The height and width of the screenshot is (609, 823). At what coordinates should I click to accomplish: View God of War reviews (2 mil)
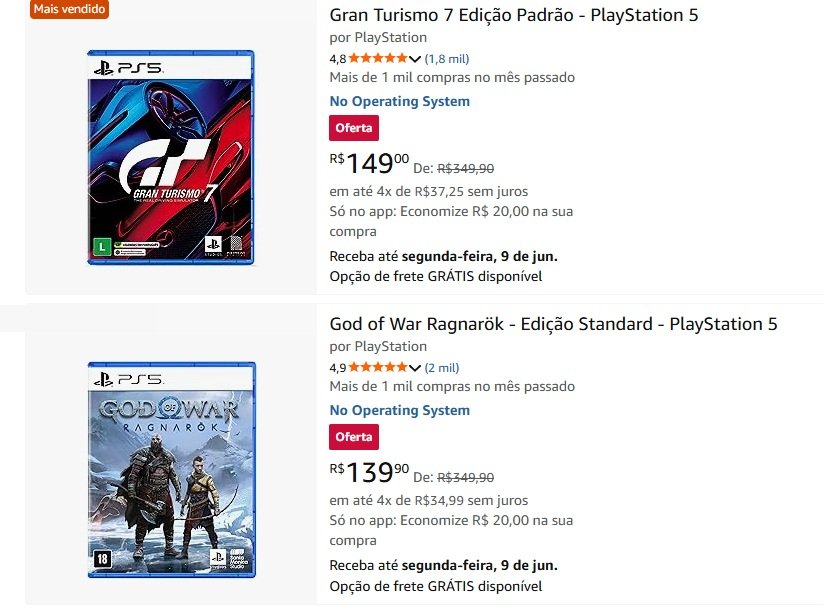442,368
